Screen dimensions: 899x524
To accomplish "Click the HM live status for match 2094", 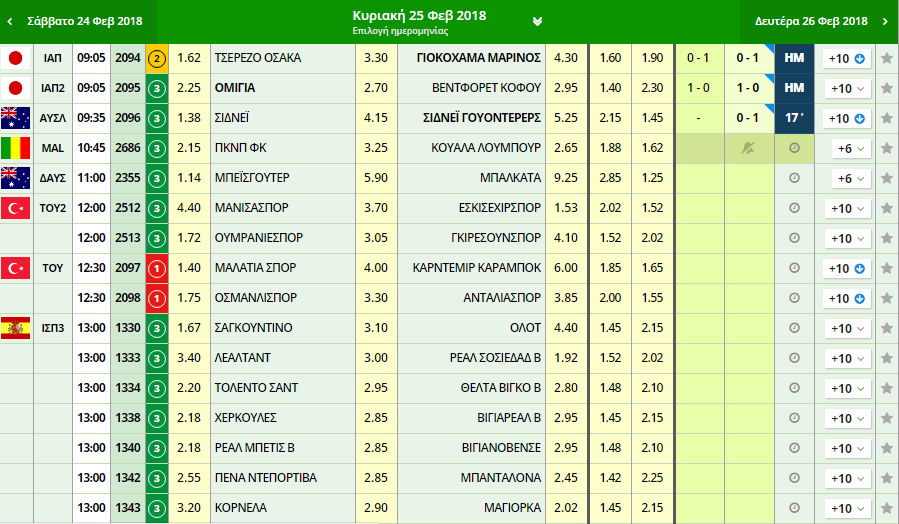I will click(x=795, y=58).
